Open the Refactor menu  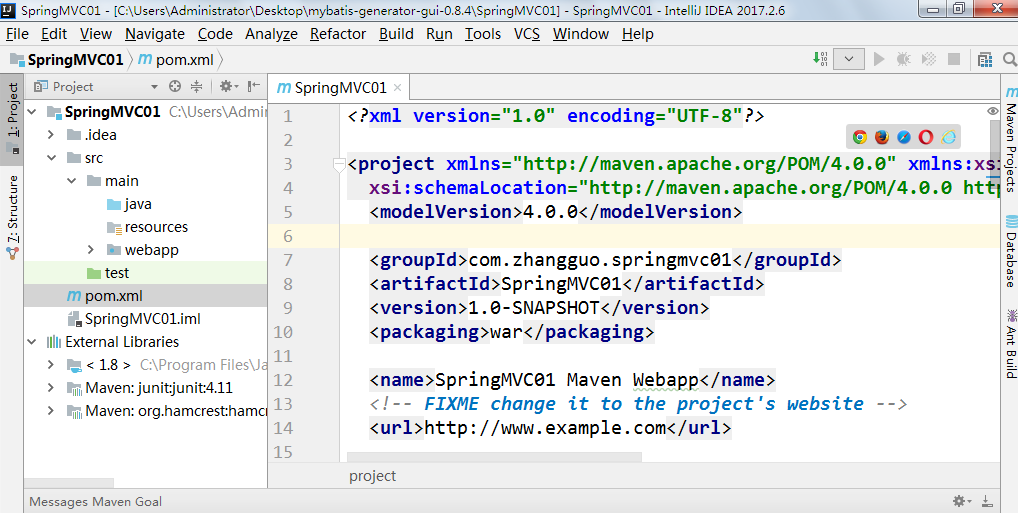(x=338, y=34)
